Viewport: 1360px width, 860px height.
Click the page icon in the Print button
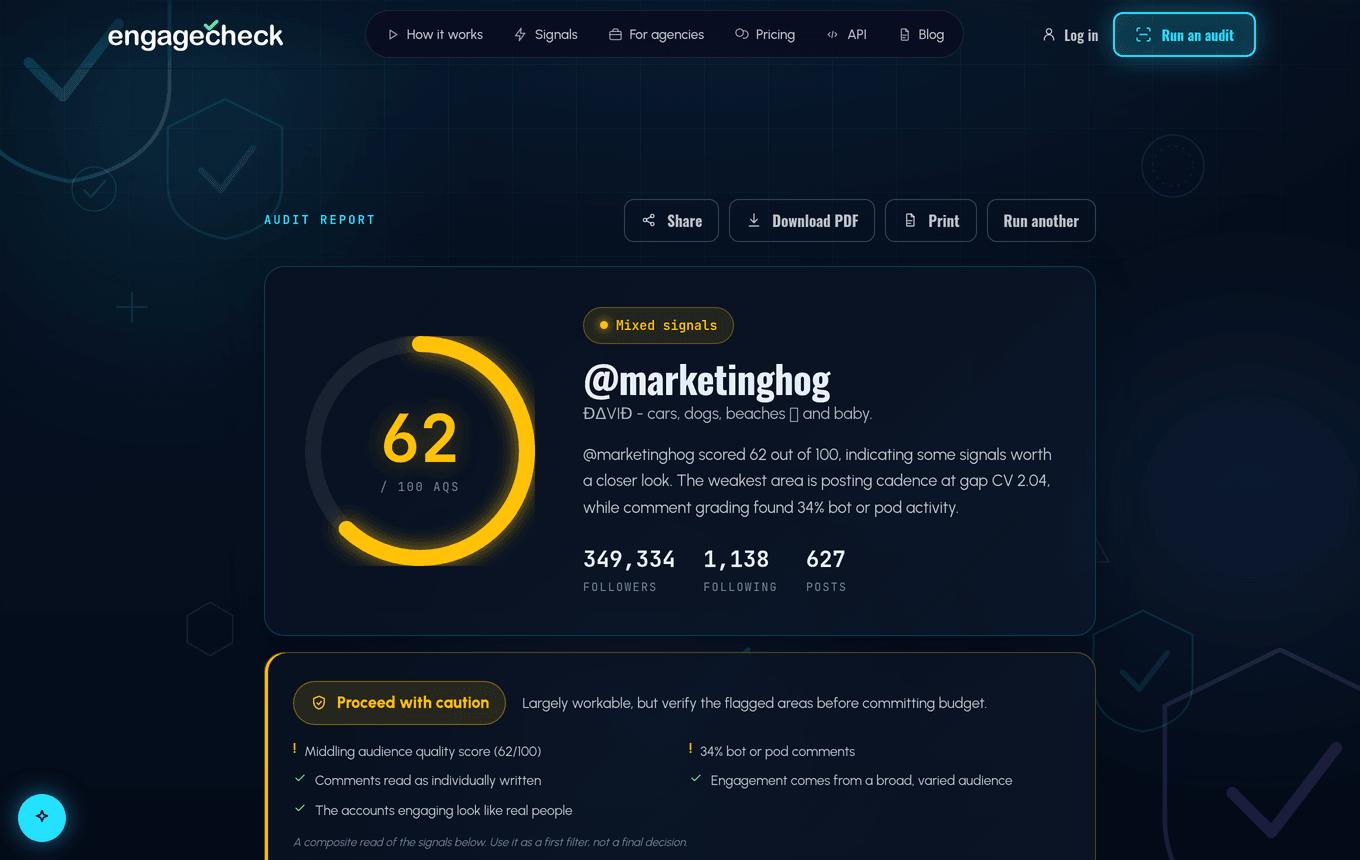coord(910,221)
